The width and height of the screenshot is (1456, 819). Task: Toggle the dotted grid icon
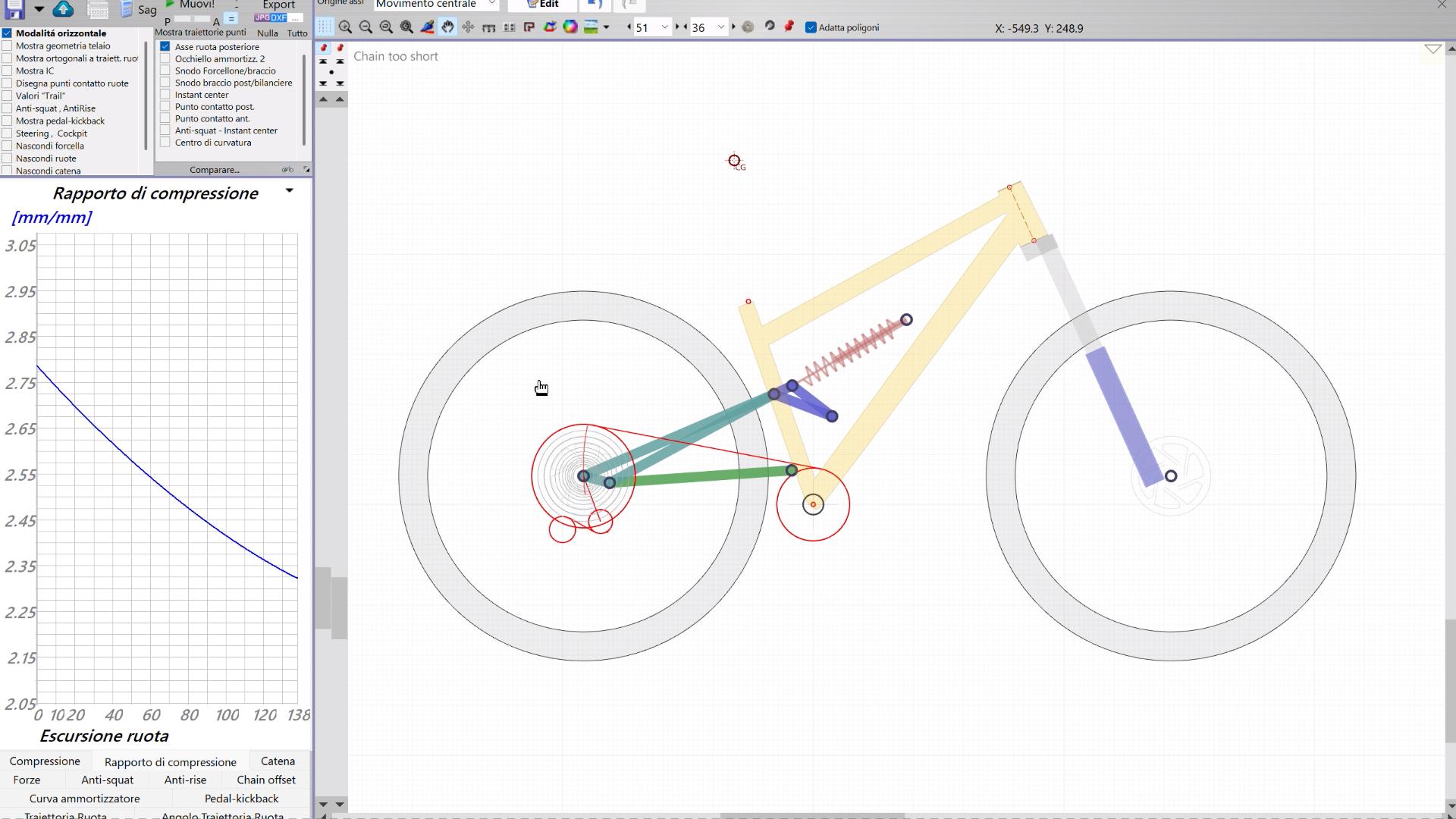(325, 27)
